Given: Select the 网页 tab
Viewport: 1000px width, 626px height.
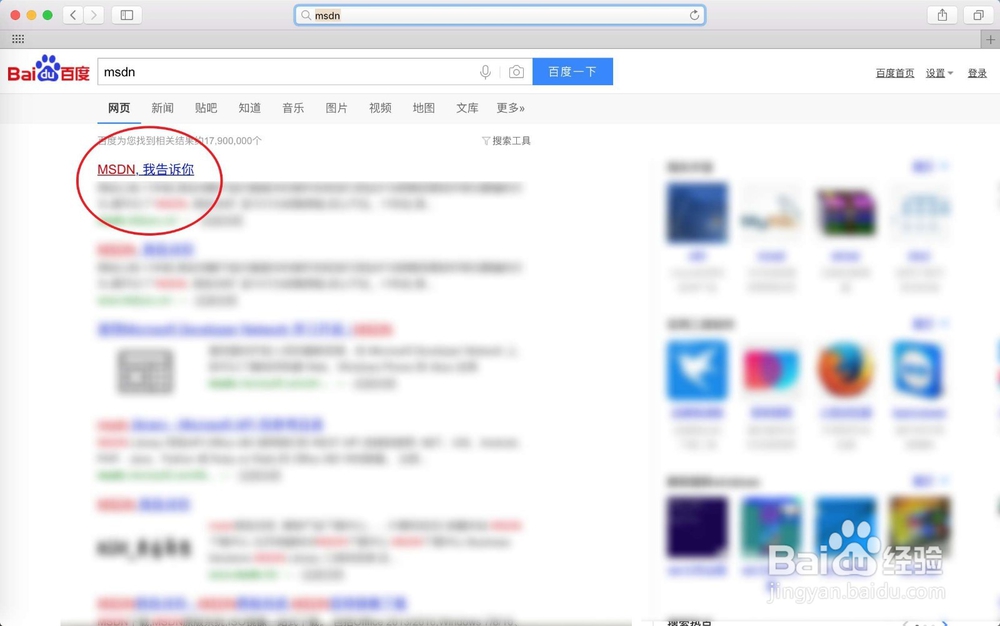Looking at the screenshot, I should click(119, 108).
